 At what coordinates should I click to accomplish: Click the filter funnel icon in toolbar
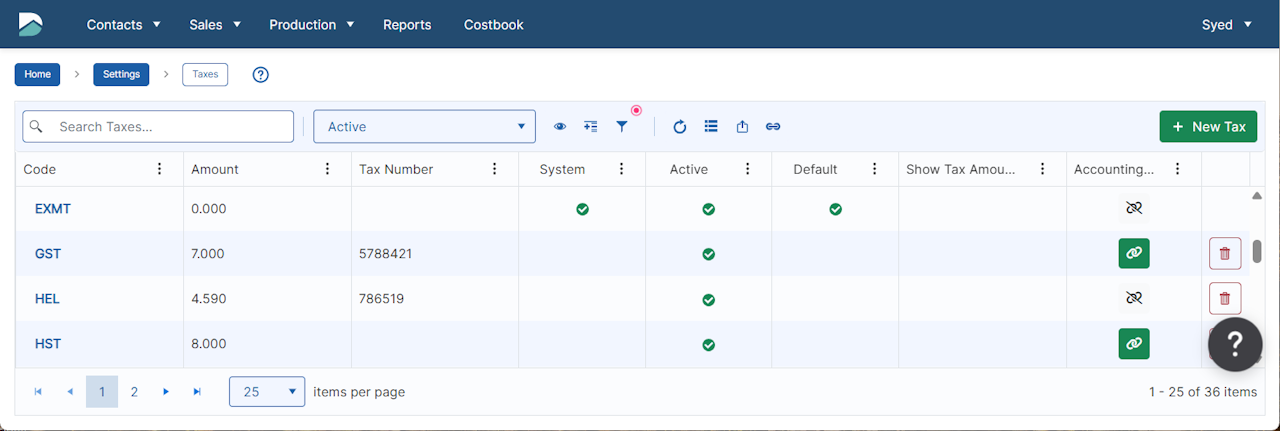[x=621, y=127]
